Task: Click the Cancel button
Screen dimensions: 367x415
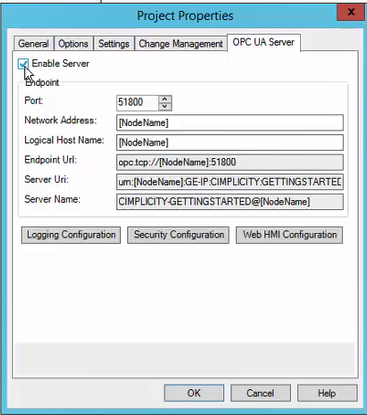Action: (260, 393)
